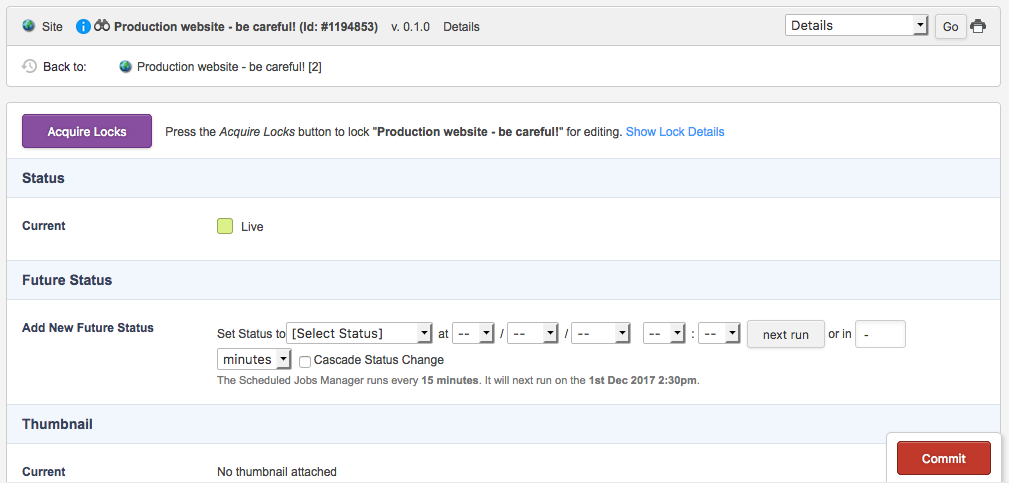Image resolution: width=1009 pixels, height=483 pixels.
Task: Click the blue info icon
Action: coord(84,26)
